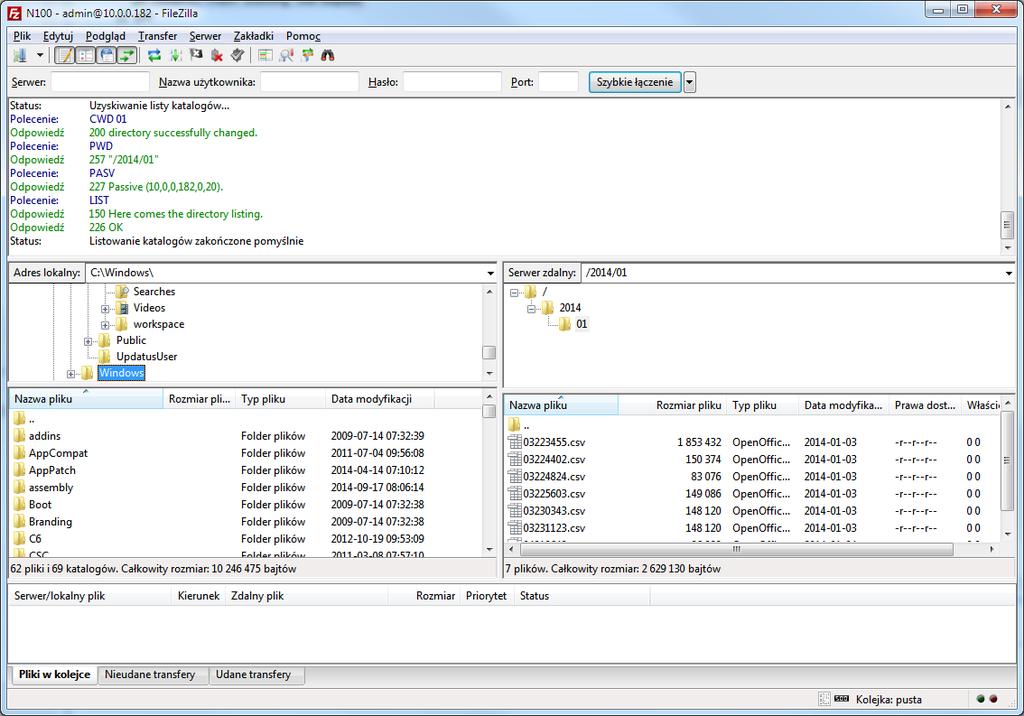1024x716 pixels.
Task: Select the Searches folder in local tree
Action: [154, 291]
